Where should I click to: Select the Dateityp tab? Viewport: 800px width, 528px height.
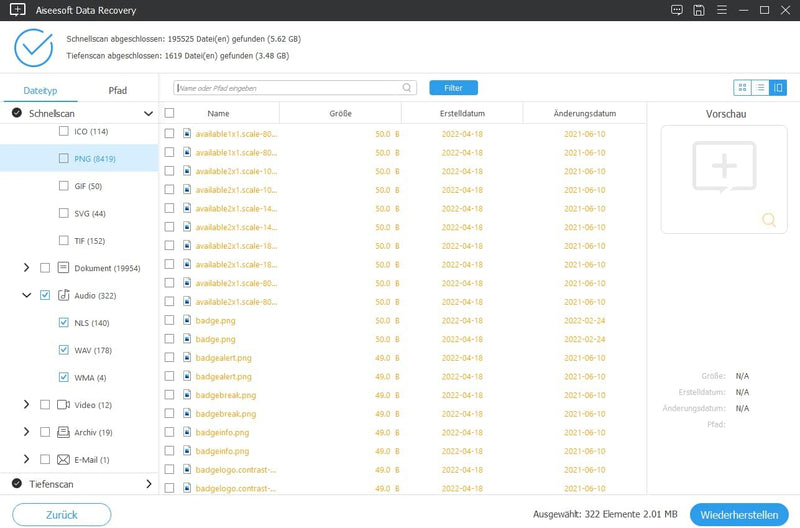40,91
